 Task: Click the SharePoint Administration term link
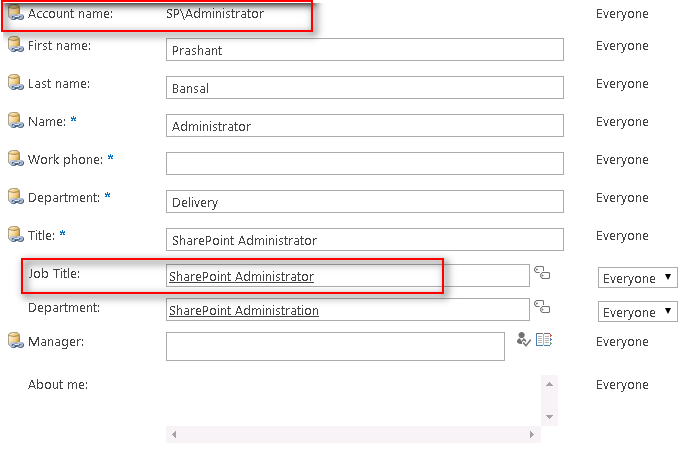click(244, 311)
